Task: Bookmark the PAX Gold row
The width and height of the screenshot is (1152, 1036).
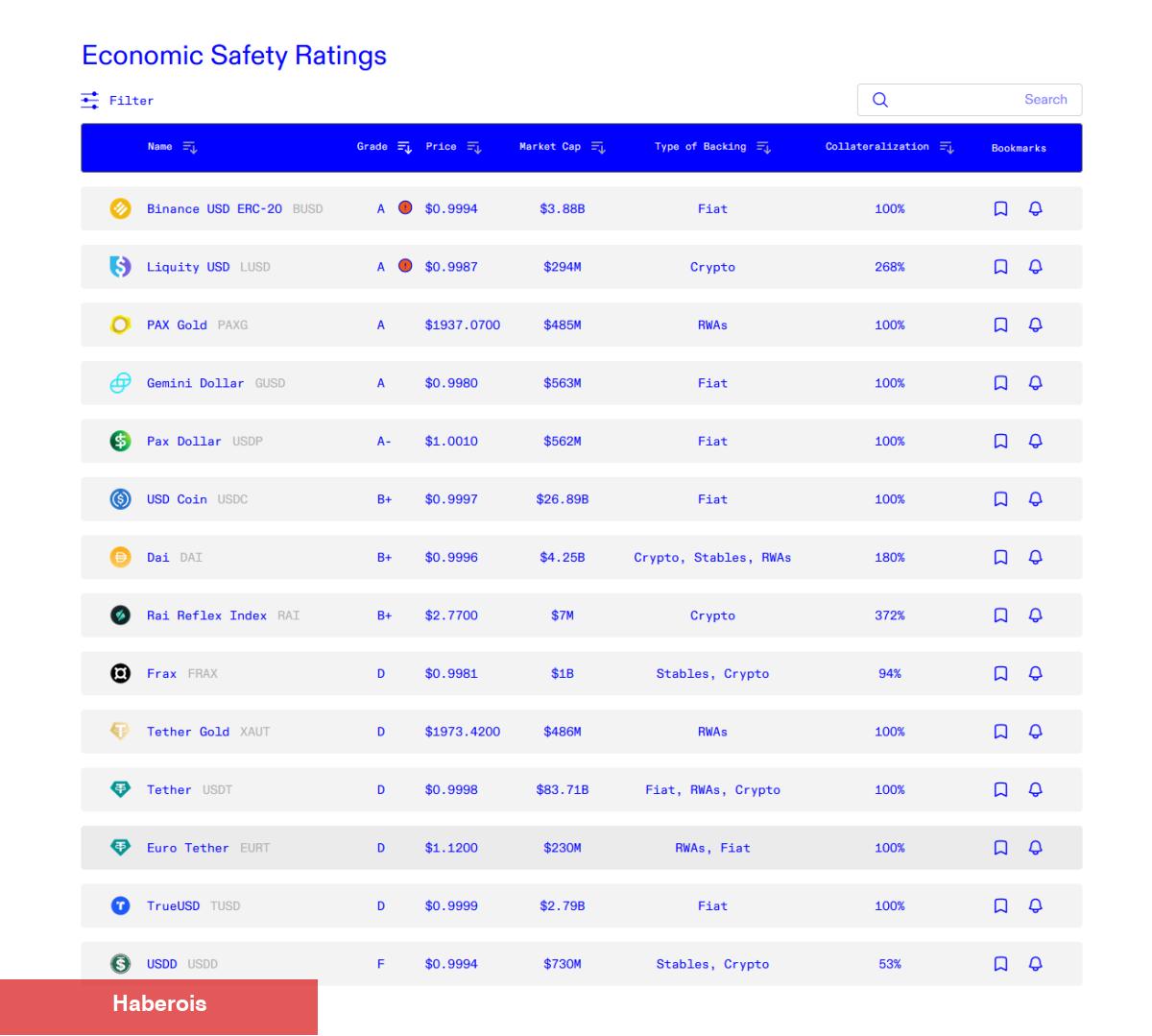Action: pos(1000,325)
